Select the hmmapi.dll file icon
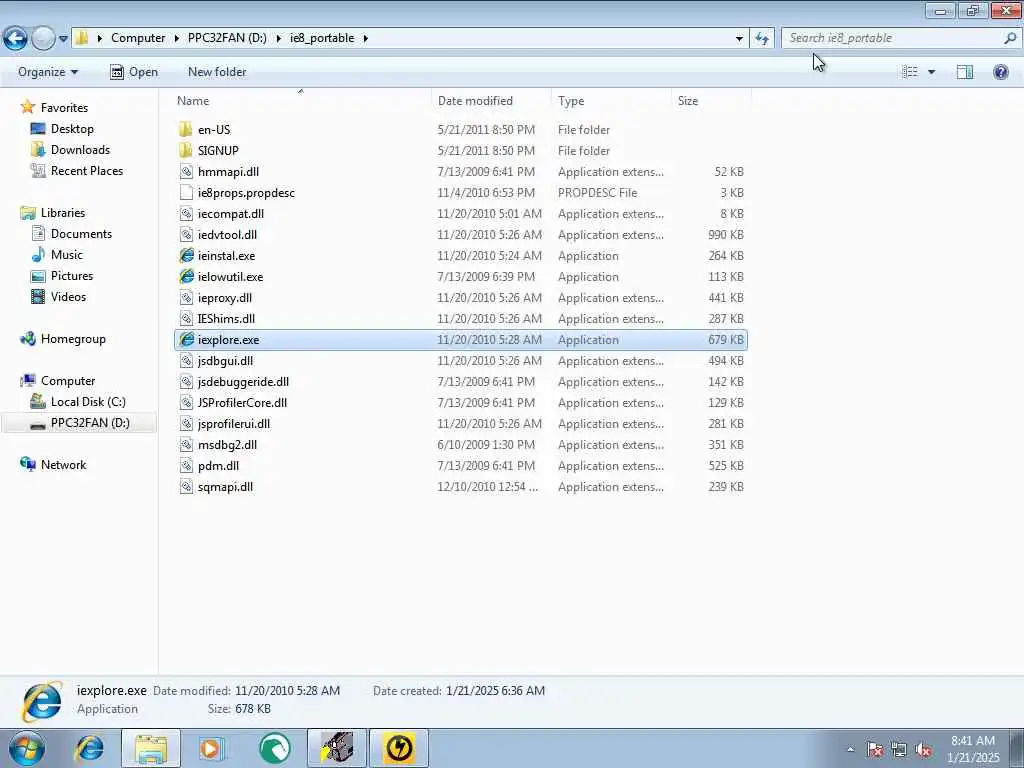The width and height of the screenshot is (1024, 768). [x=186, y=172]
